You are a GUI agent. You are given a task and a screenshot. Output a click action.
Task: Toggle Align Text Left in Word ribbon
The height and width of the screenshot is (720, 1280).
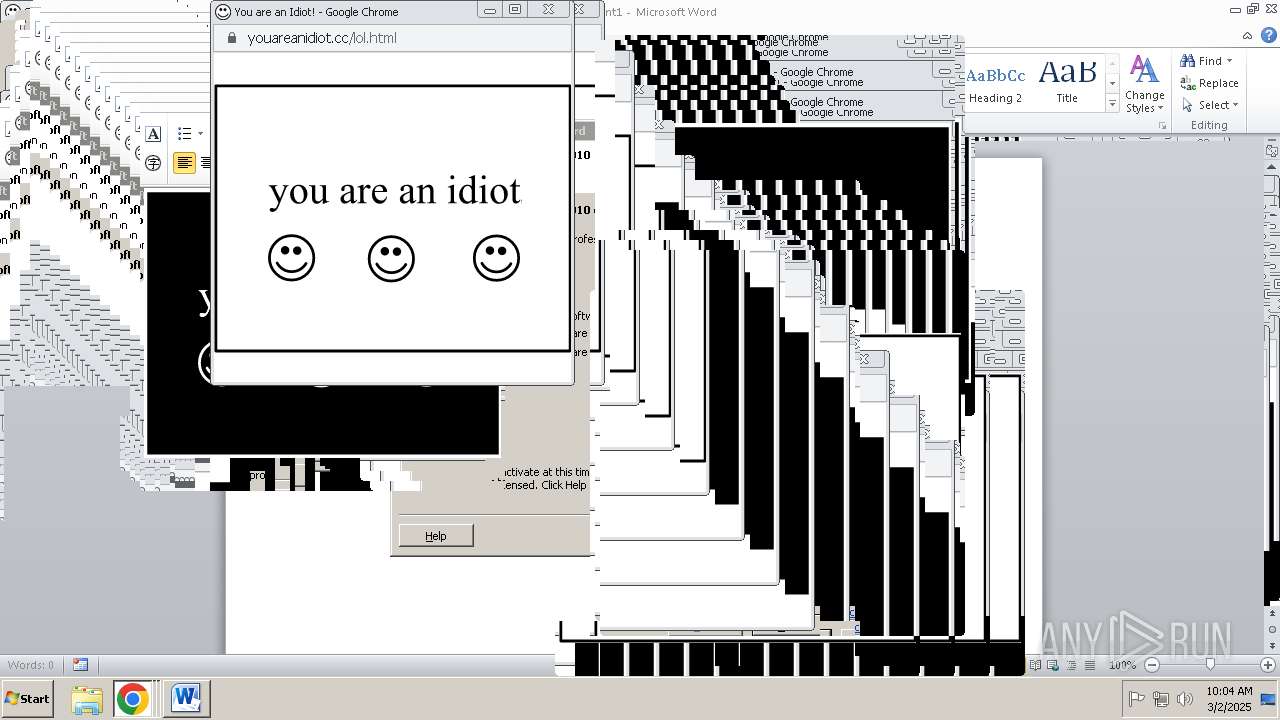[x=184, y=163]
